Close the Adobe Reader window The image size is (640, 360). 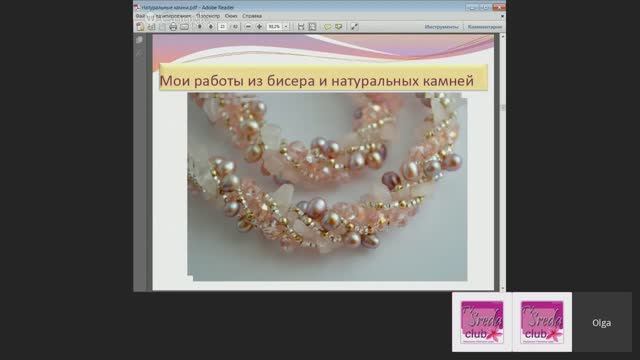tap(499, 7)
